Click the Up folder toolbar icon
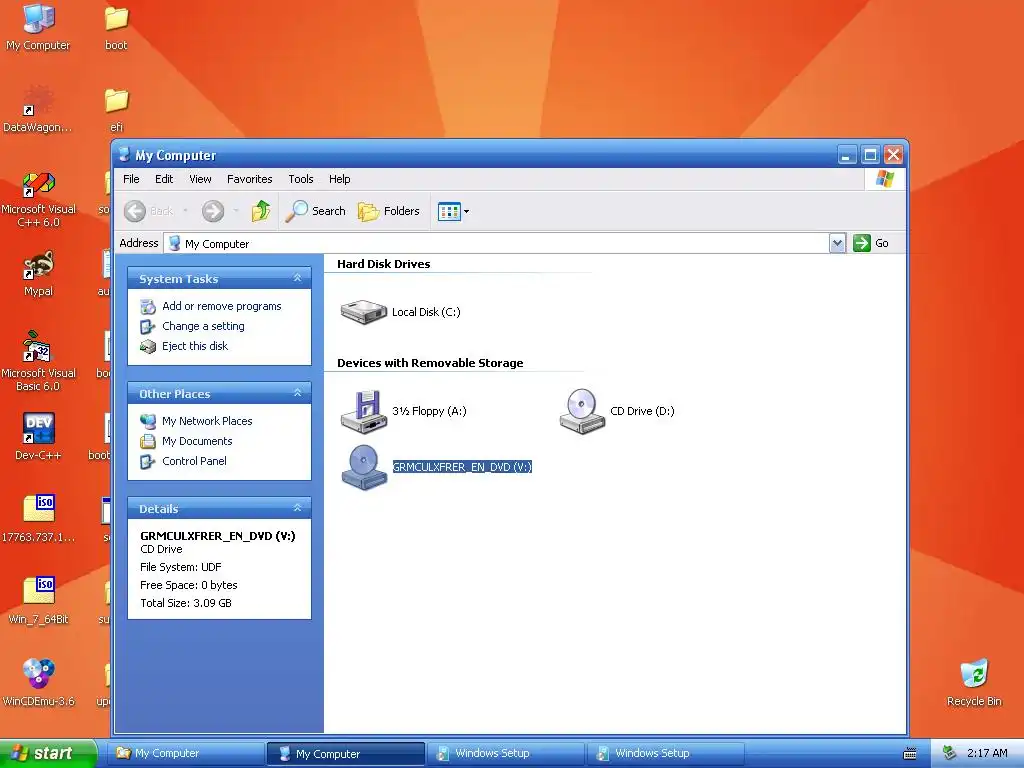The width and height of the screenshot is (1024, 768). coord(261,211)
